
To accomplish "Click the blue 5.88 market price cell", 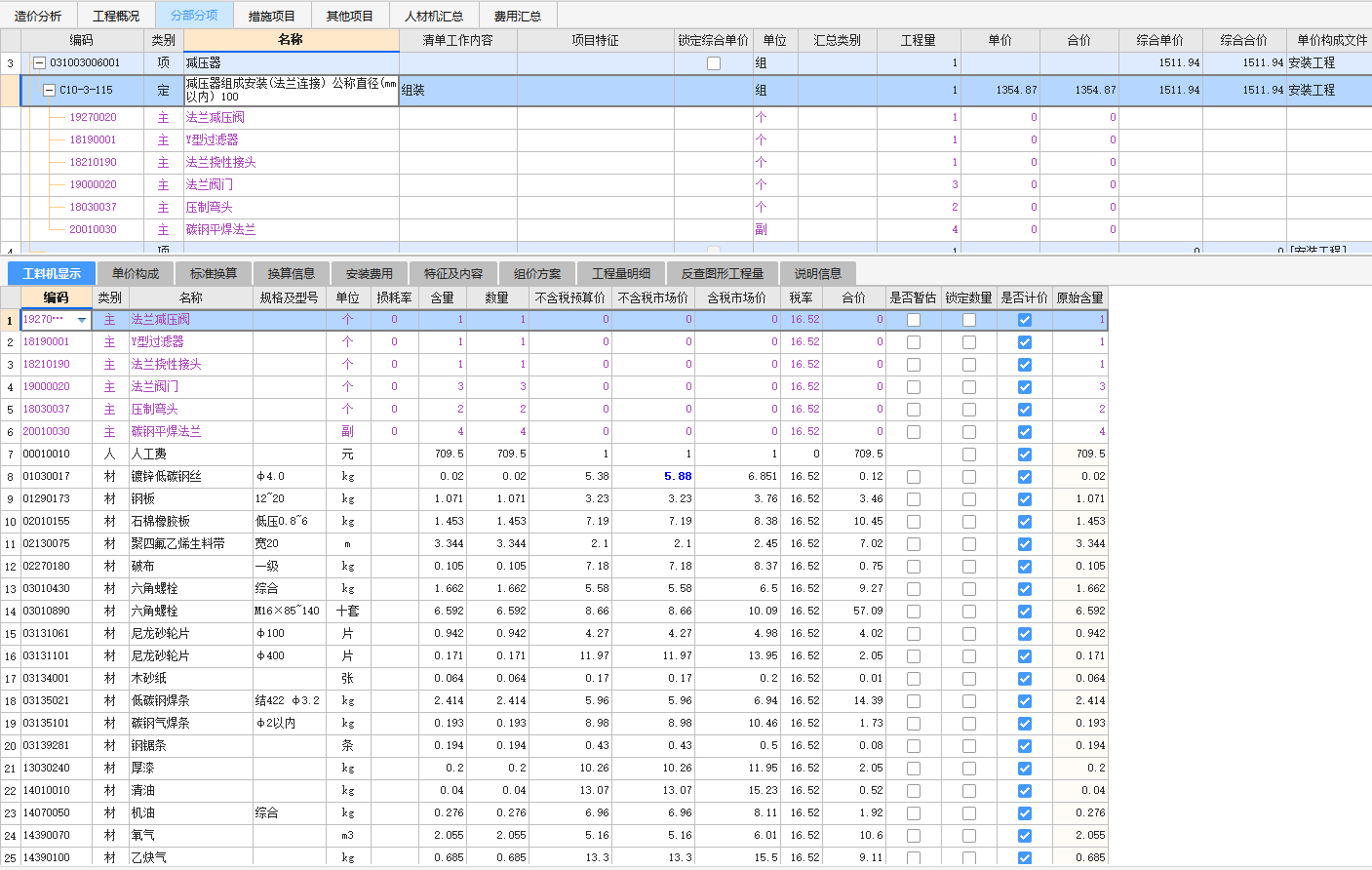I will pyautogui.click(x=653, y=477).
